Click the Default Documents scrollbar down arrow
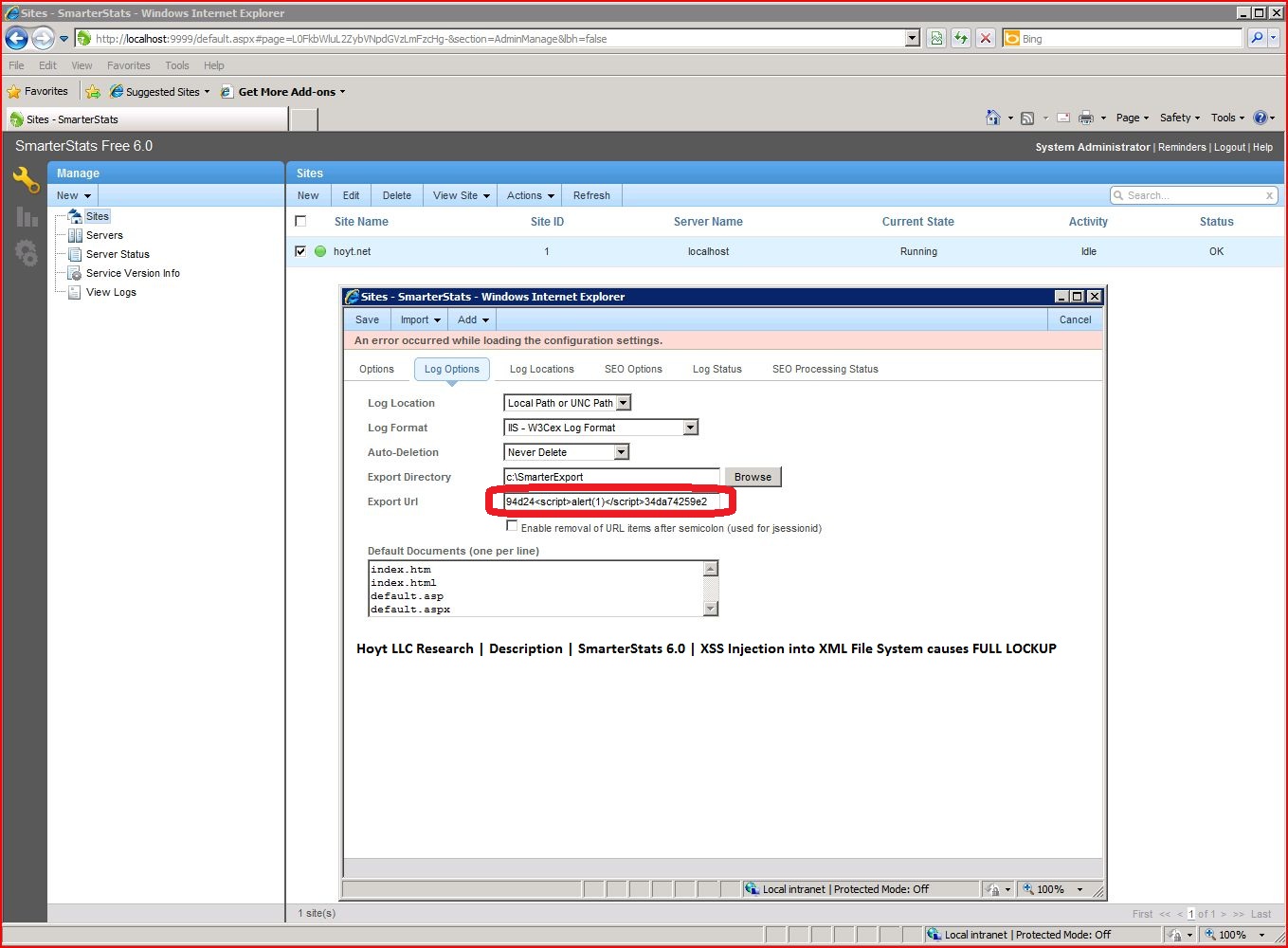This screenshot has width=1288, height=948. click(x=711, y=609)
